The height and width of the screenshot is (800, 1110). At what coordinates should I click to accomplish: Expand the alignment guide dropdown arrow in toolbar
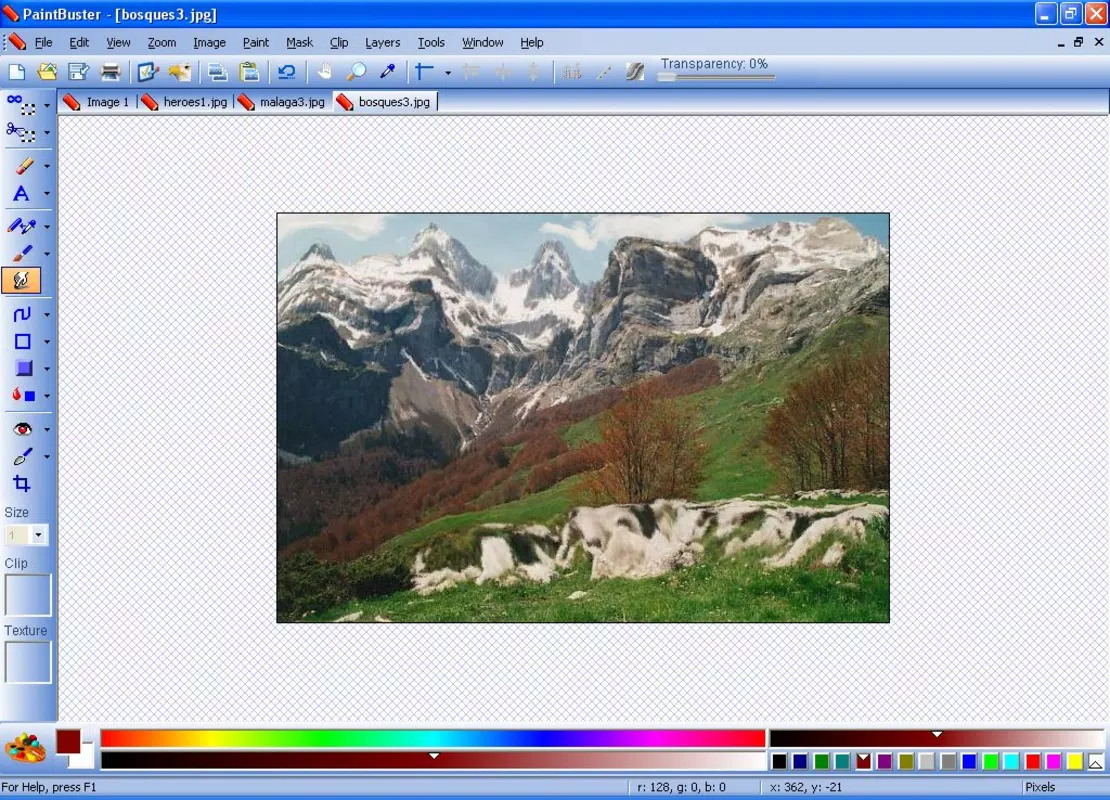[x=447, y=72]
